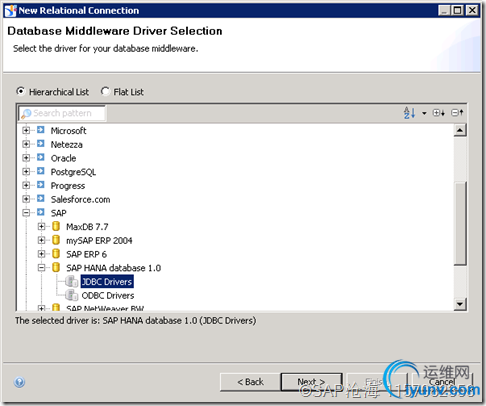This screenshot has height=406, width=486.
Task: Click the ODBC Drivers driver icon
Action: coord(71,295)
